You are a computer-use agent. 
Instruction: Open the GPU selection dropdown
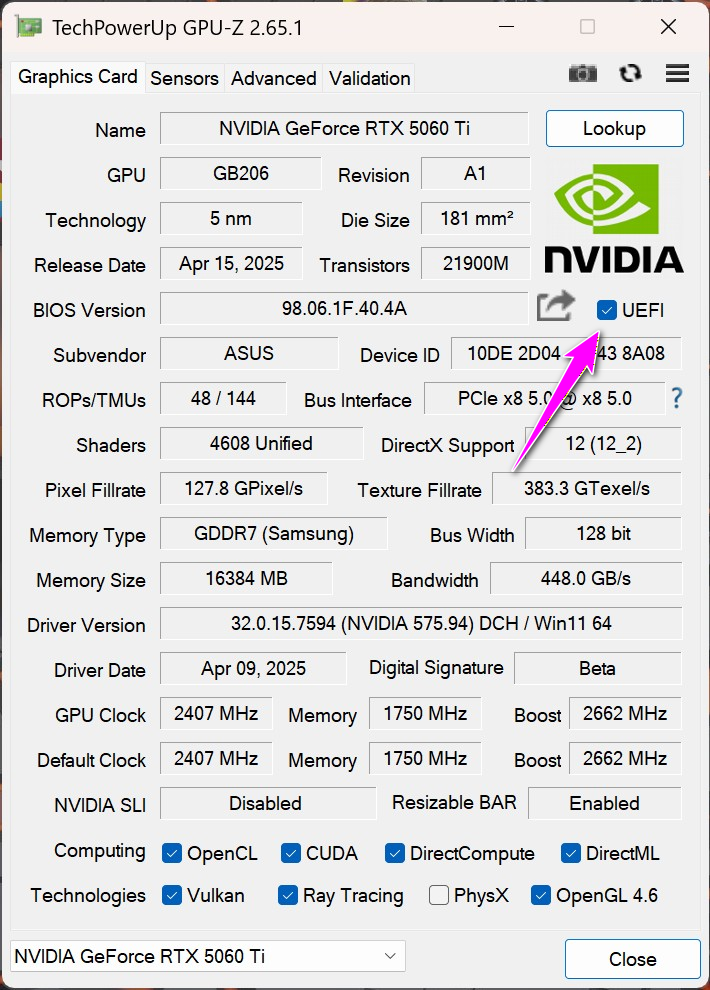tap(208, 956)
